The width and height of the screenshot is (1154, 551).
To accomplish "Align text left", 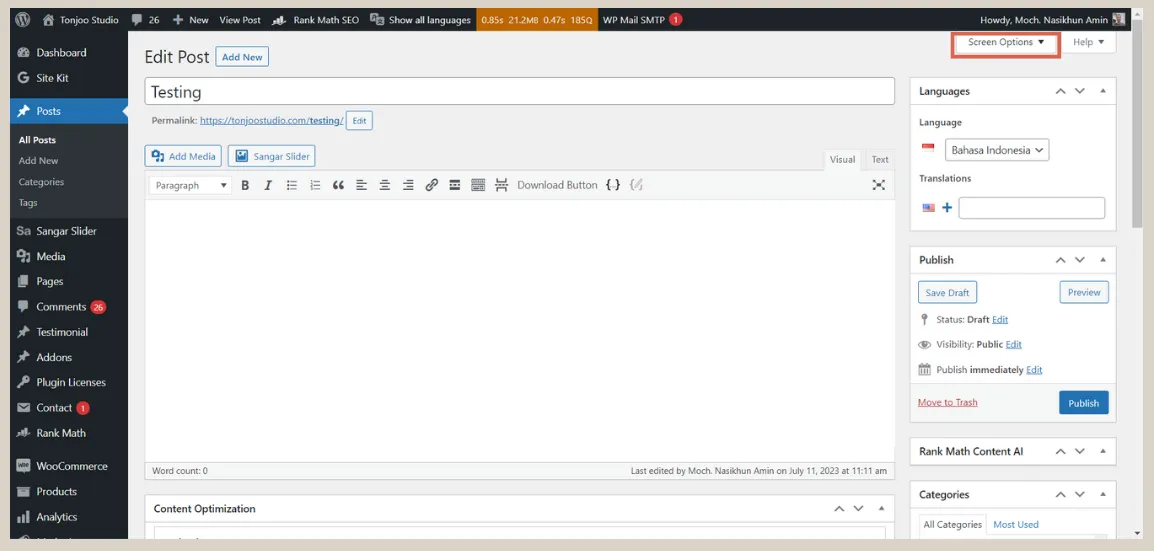I will tap(361, 185).
